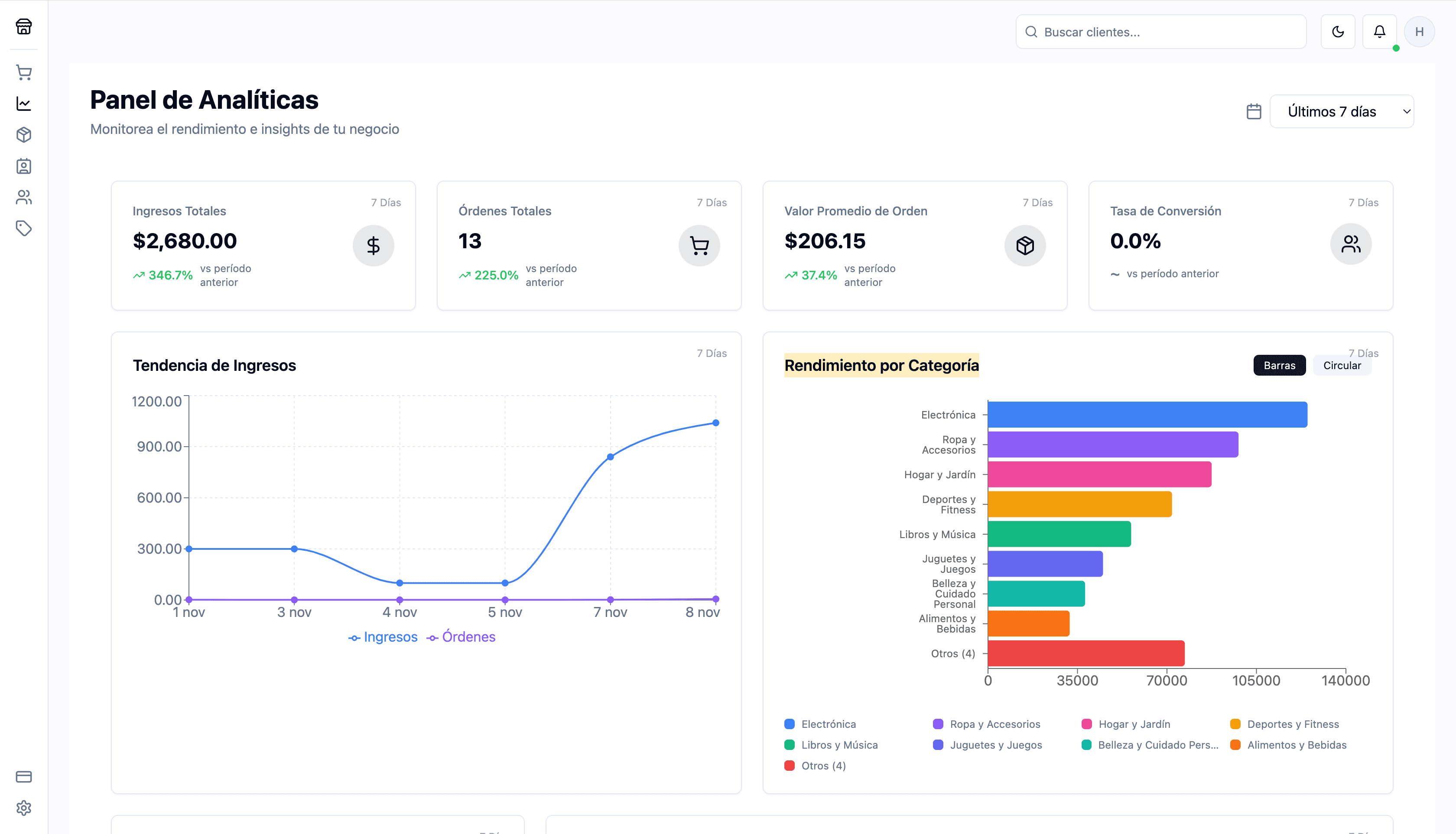
Task: Switch chart to Barras view
Action: [x=1279, y=366]
